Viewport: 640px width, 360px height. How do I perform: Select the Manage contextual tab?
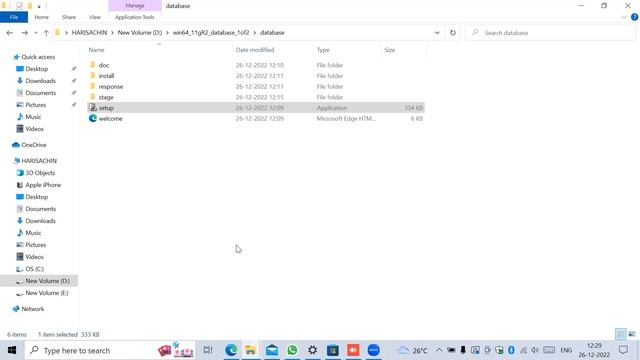click(x=135, y=6)
